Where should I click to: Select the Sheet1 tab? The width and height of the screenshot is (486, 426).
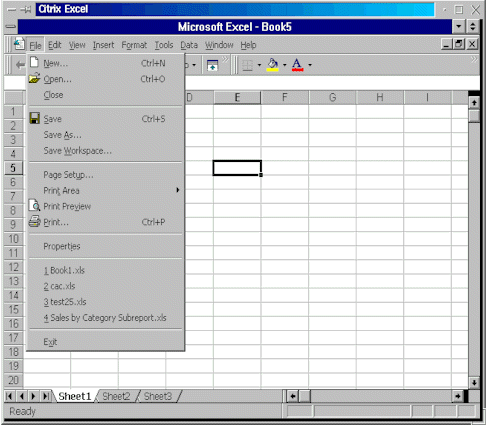75,396
